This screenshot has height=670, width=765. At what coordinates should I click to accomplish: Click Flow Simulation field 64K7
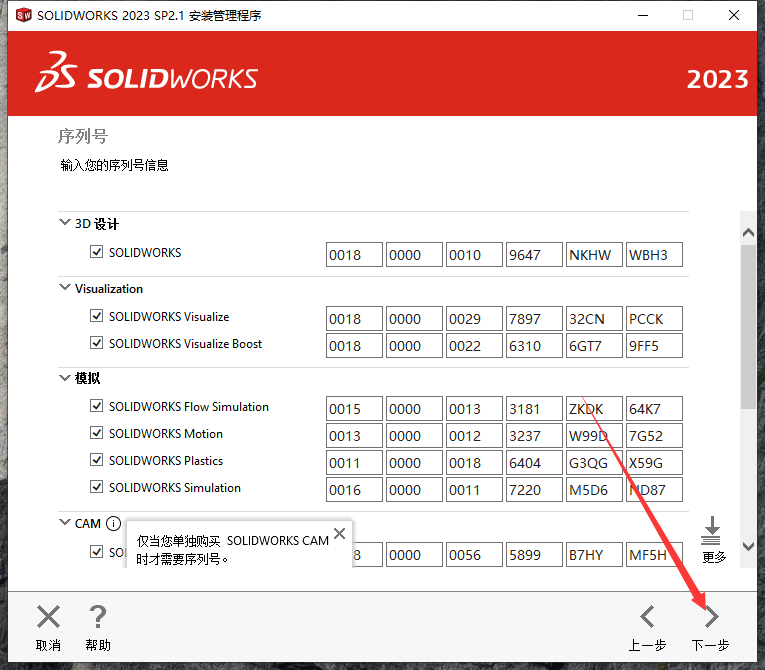(x=654, y=408)
